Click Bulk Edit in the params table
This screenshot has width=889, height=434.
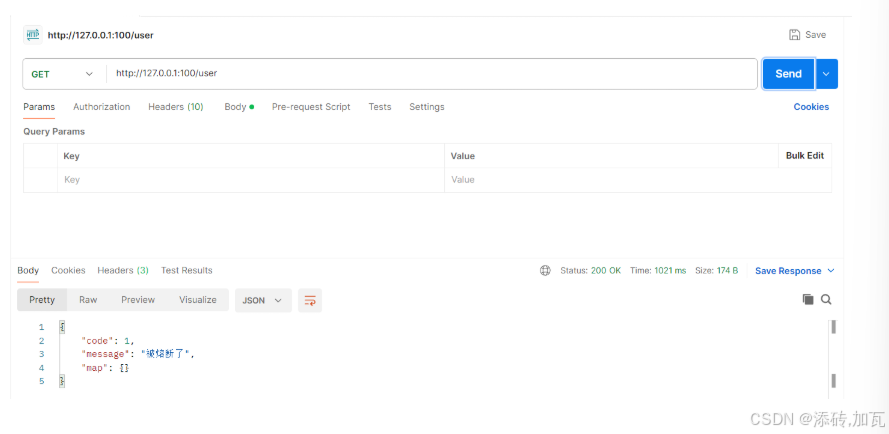(805, 155)
